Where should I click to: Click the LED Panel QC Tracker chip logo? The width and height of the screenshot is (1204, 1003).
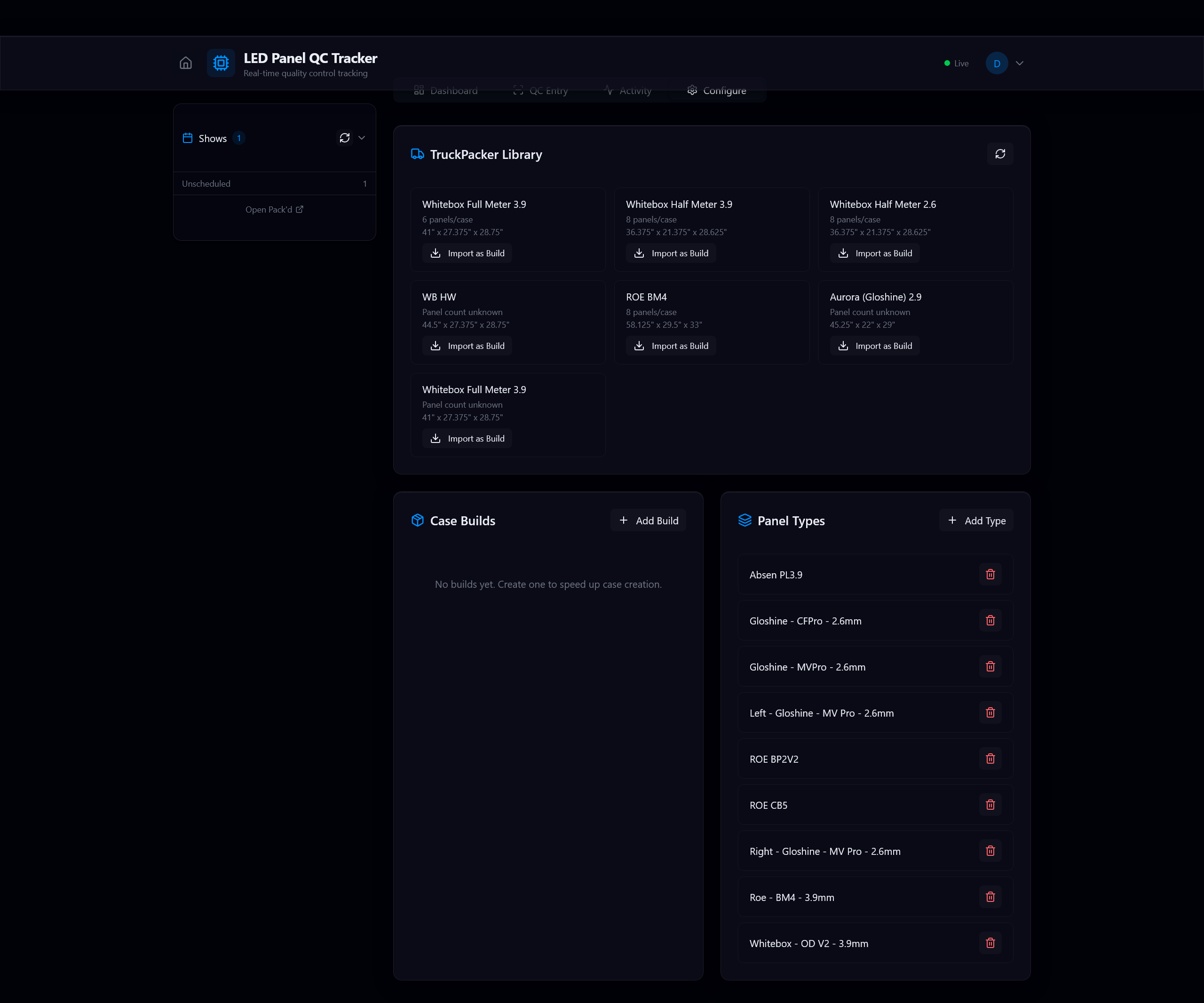coord(221,63)
